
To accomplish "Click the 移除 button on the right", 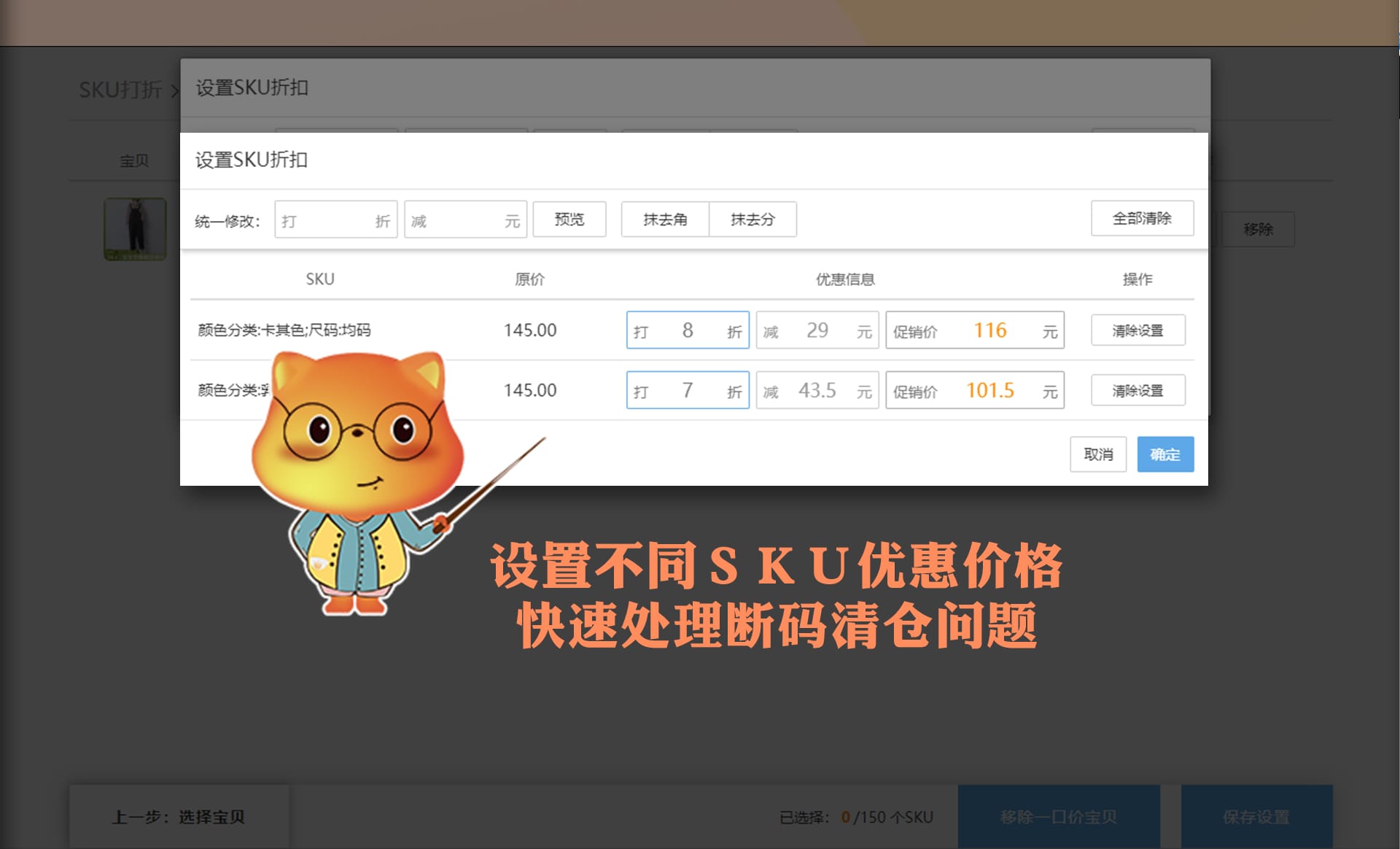I will (x=1259, y=228).
